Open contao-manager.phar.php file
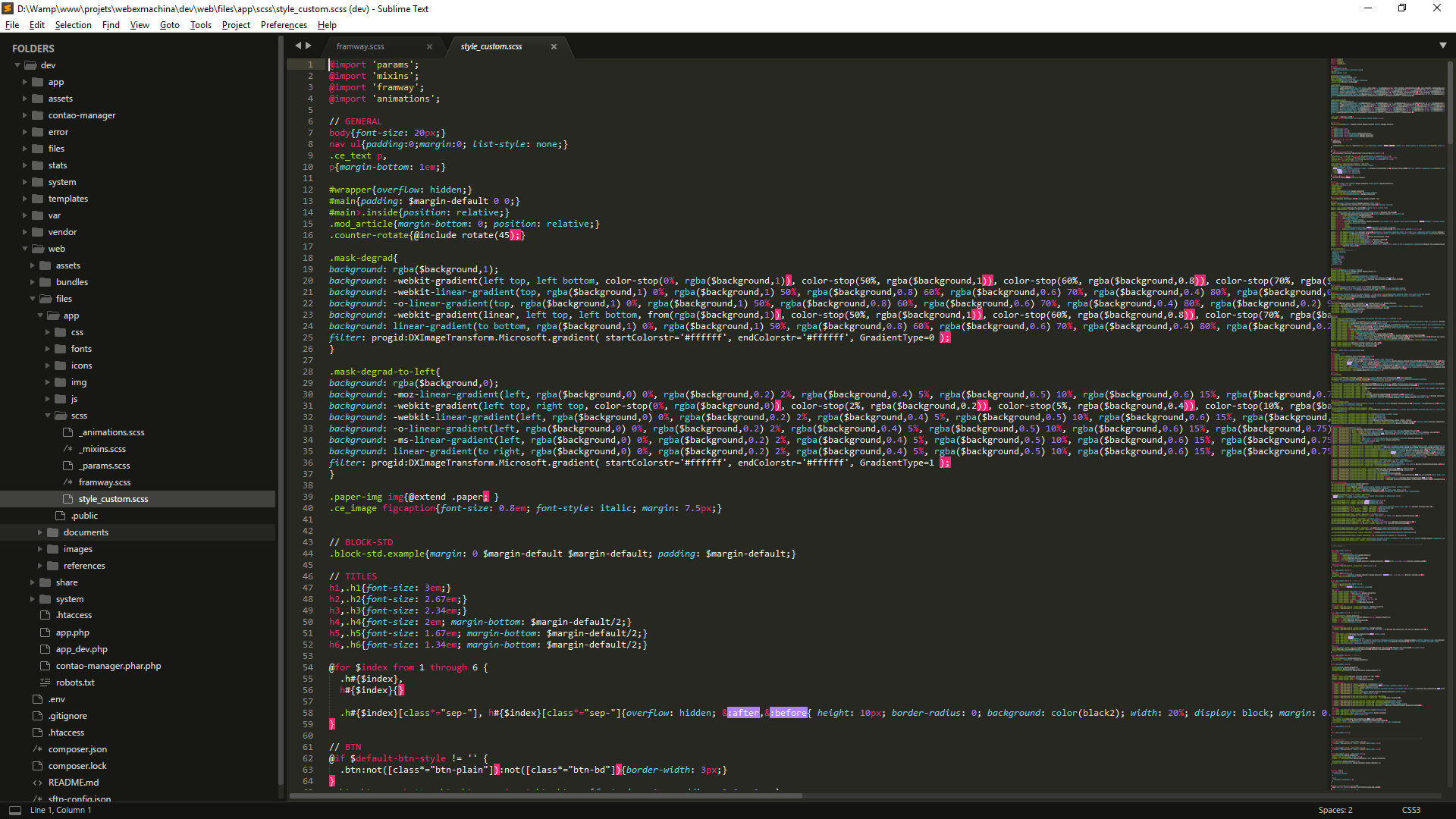The height and width of the screenshot is (819, 1456). pos(108,666)
